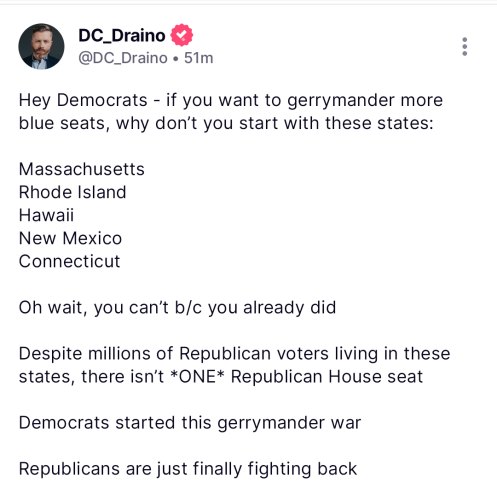Click the word "gerrymander" in the first line

[x=341, y=101]
